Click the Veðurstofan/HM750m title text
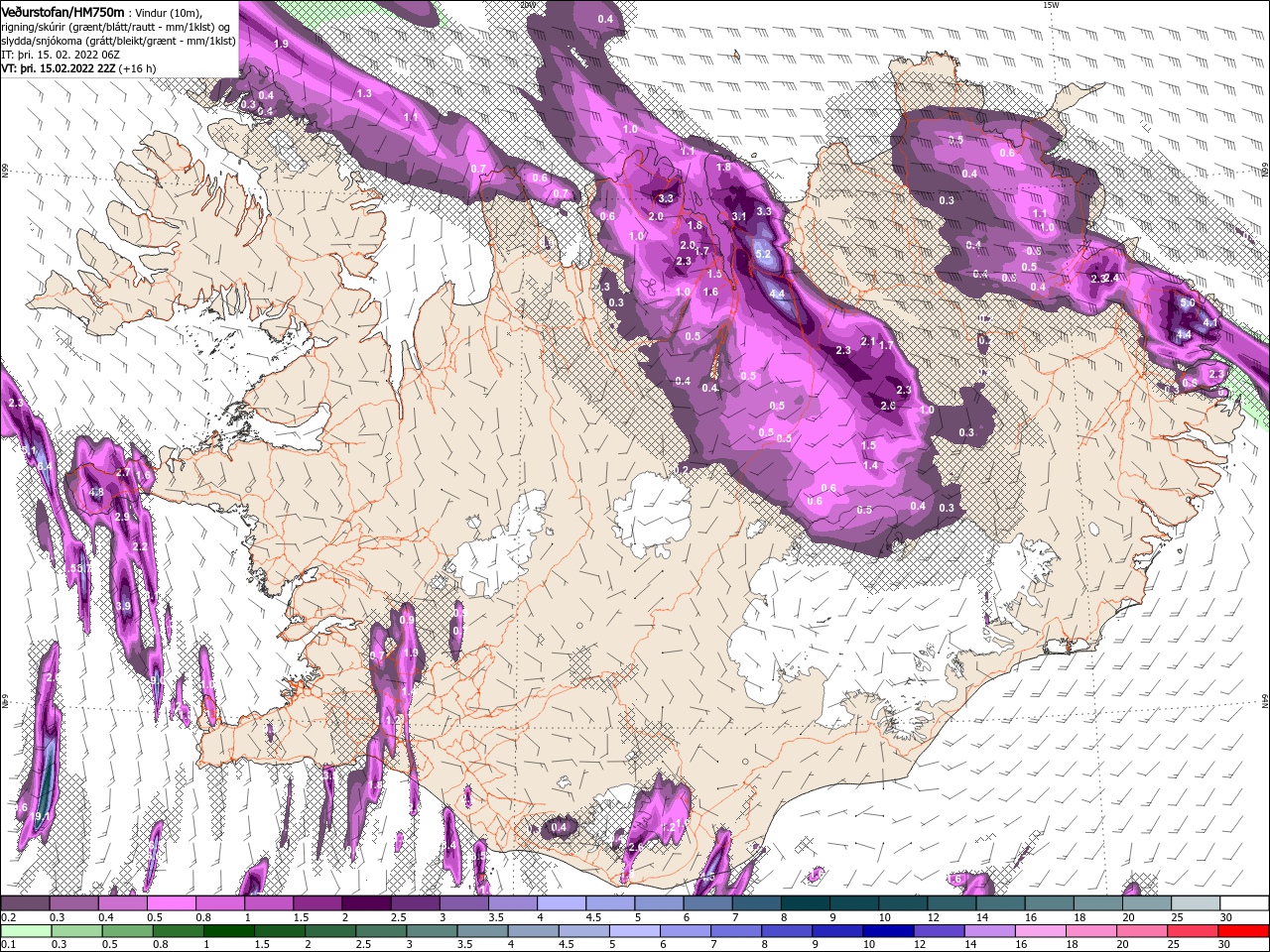The width and height of the screenshot is (1270, 952). click(63, 11)
